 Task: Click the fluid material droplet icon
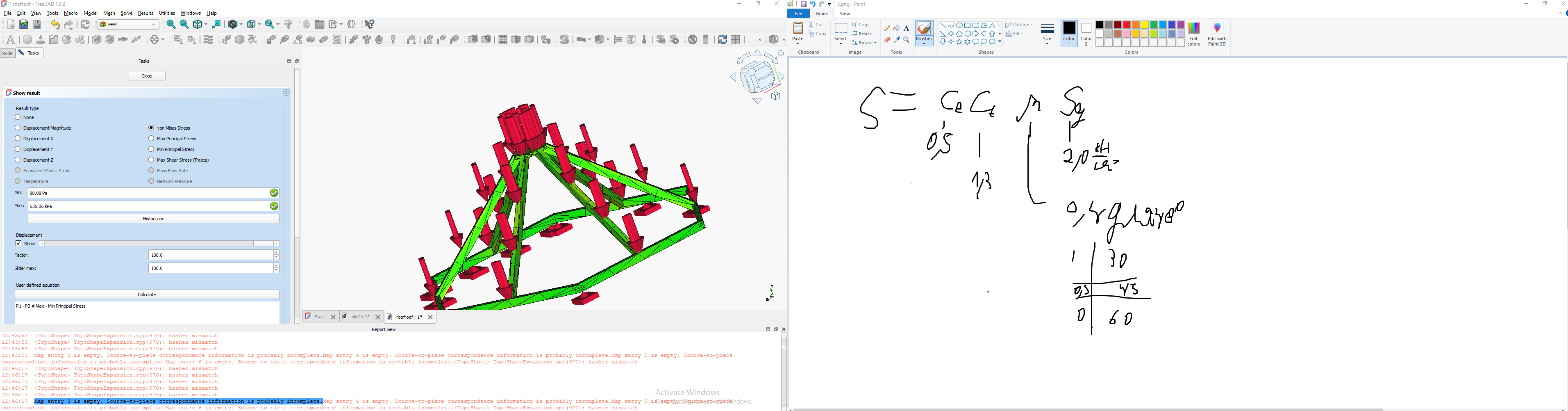[x=41, y=39]
